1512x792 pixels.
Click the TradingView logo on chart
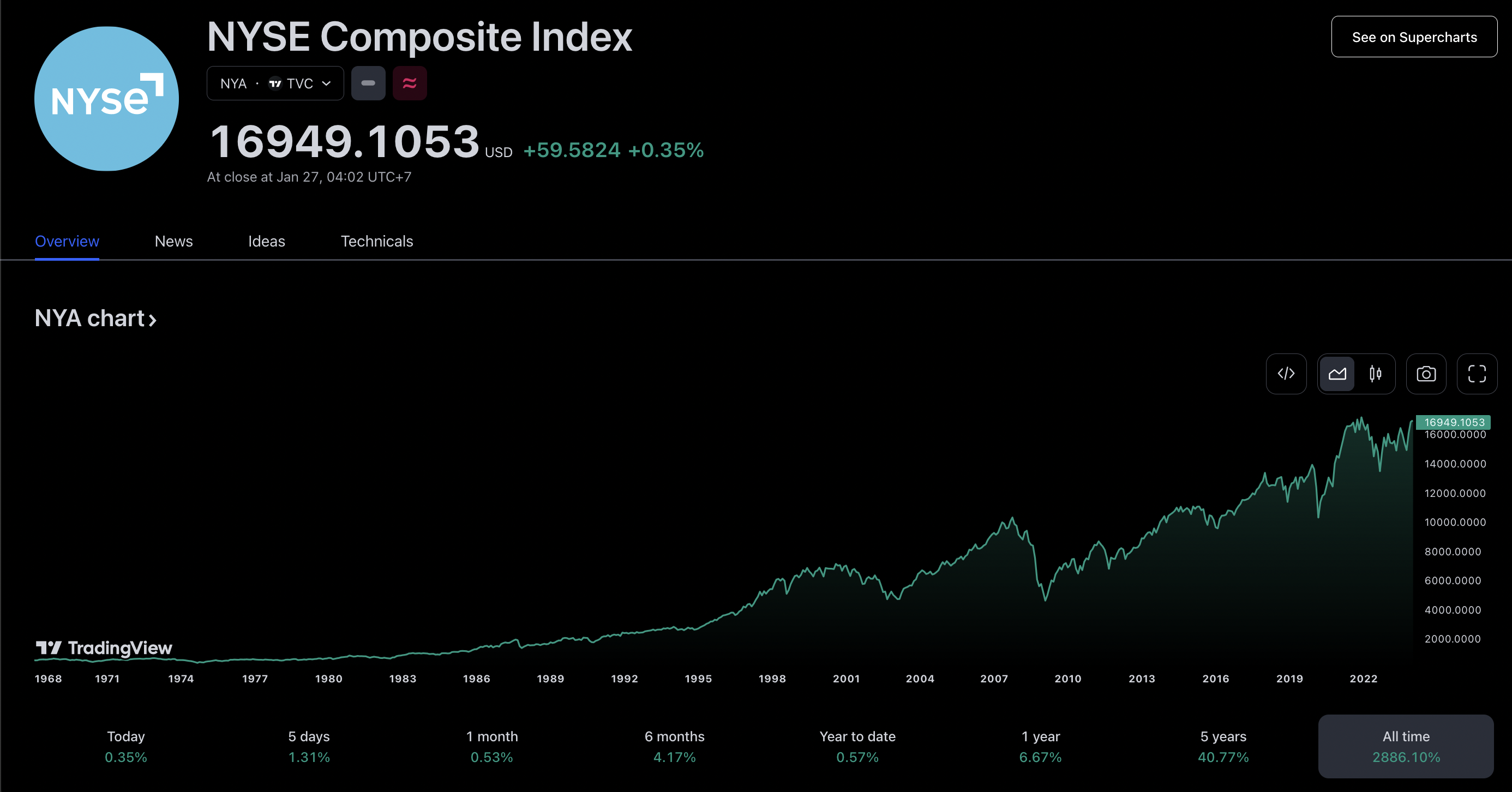pos(104,647)
